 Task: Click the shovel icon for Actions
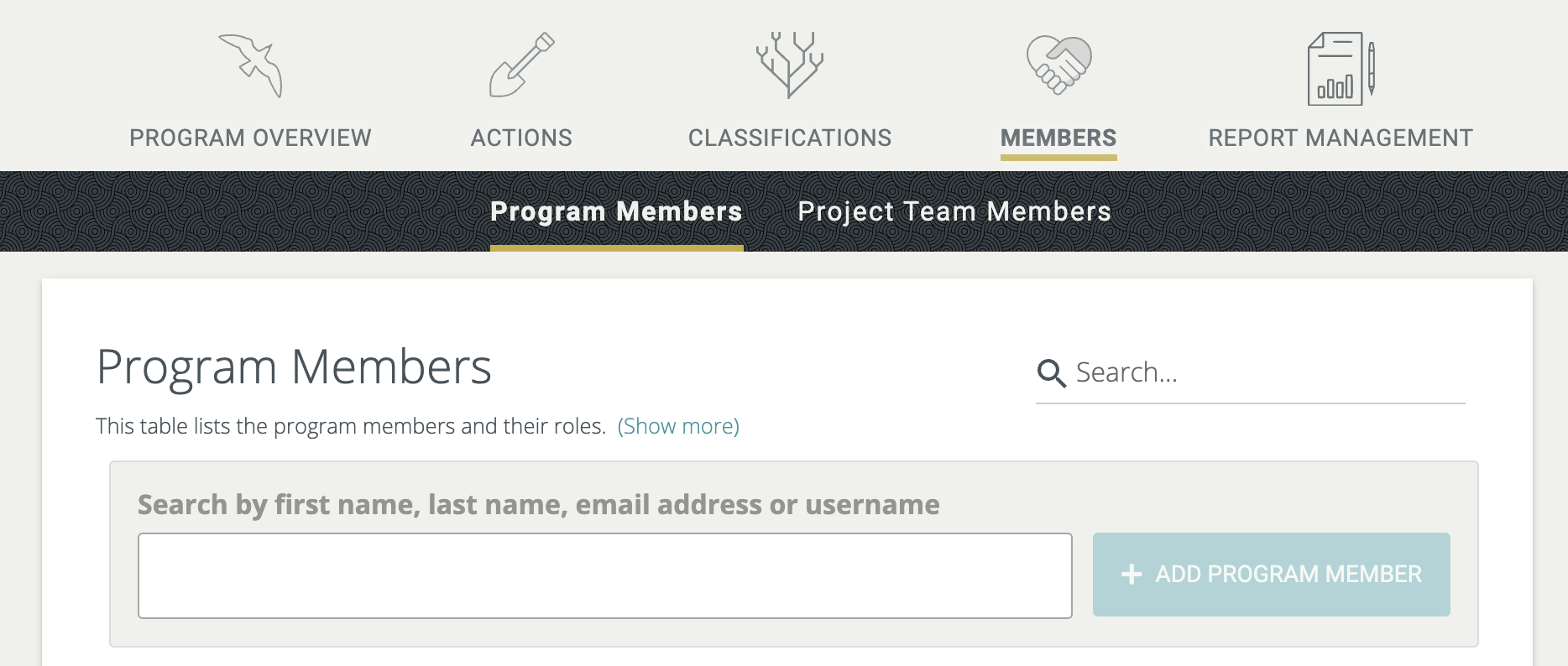click(521, 65)
